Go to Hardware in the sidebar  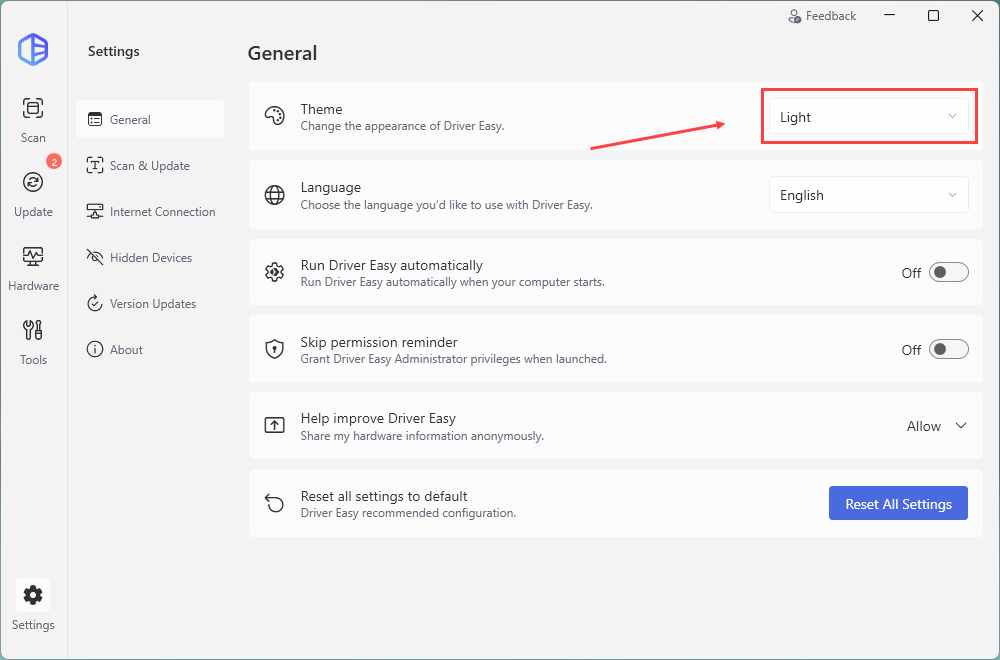tap(33, 256)
